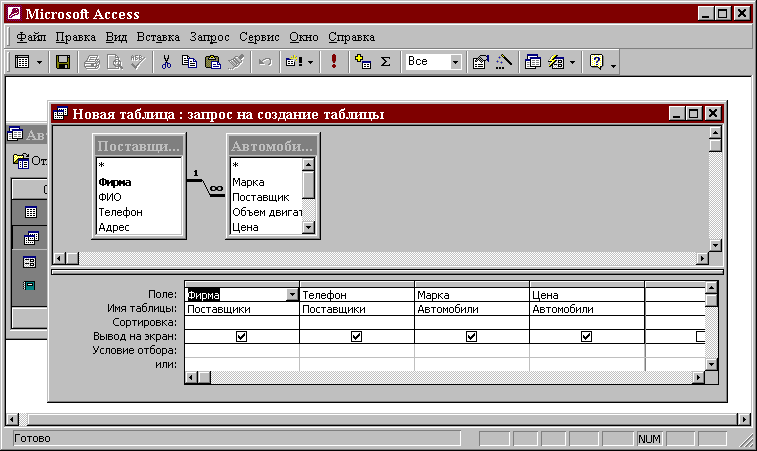Screen dimensions: 757x451
Task: Expand the Query Type dropdown arrow
Action: click(x=310, y=62)
